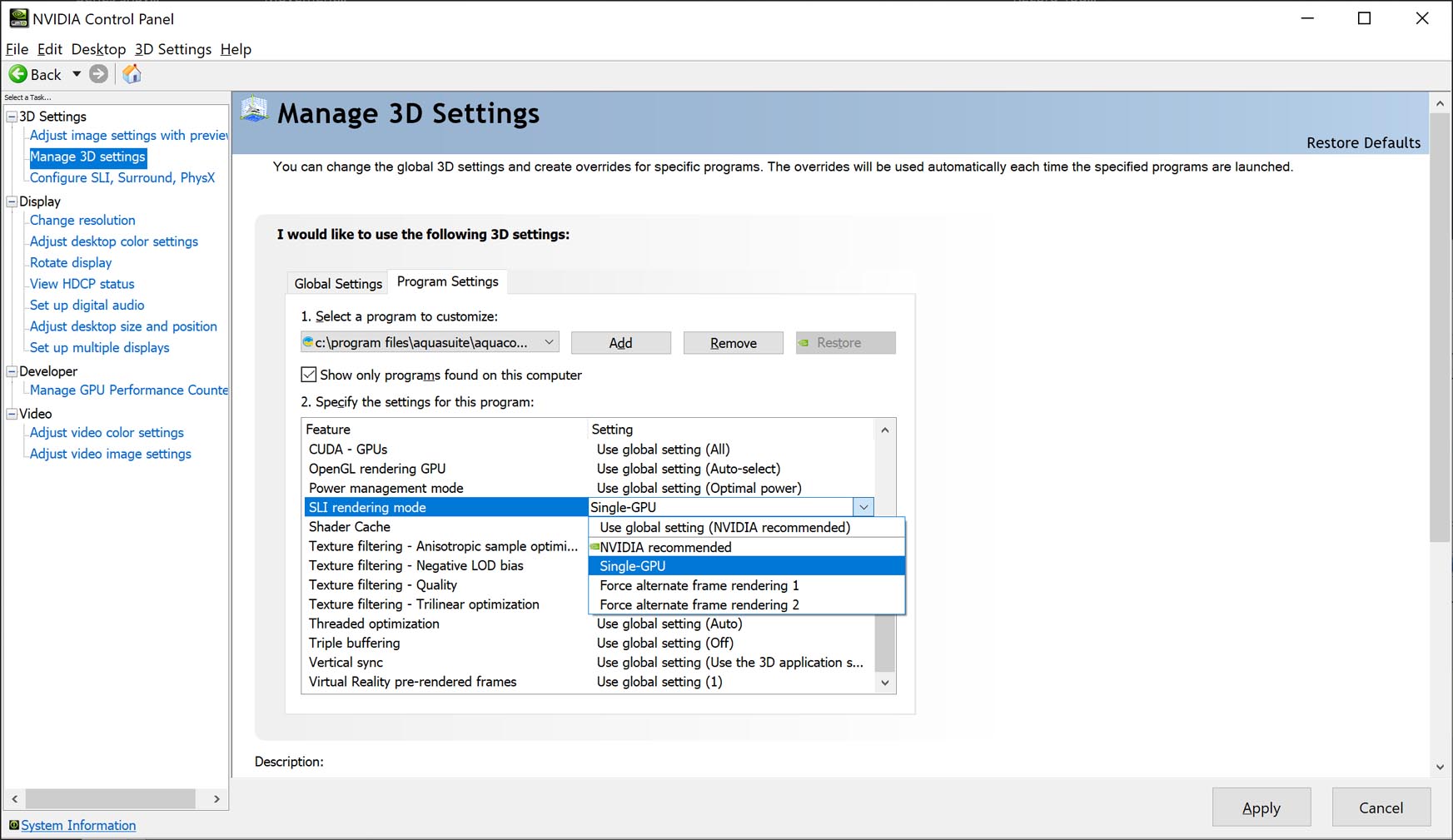Click the Remove program button
1453x840 pixels.
coord(733,343)
